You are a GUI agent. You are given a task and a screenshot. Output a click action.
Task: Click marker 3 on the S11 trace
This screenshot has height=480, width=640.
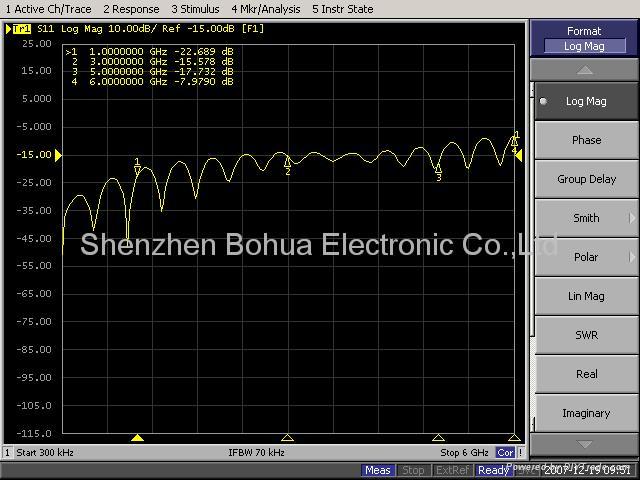tap(438, 170)
